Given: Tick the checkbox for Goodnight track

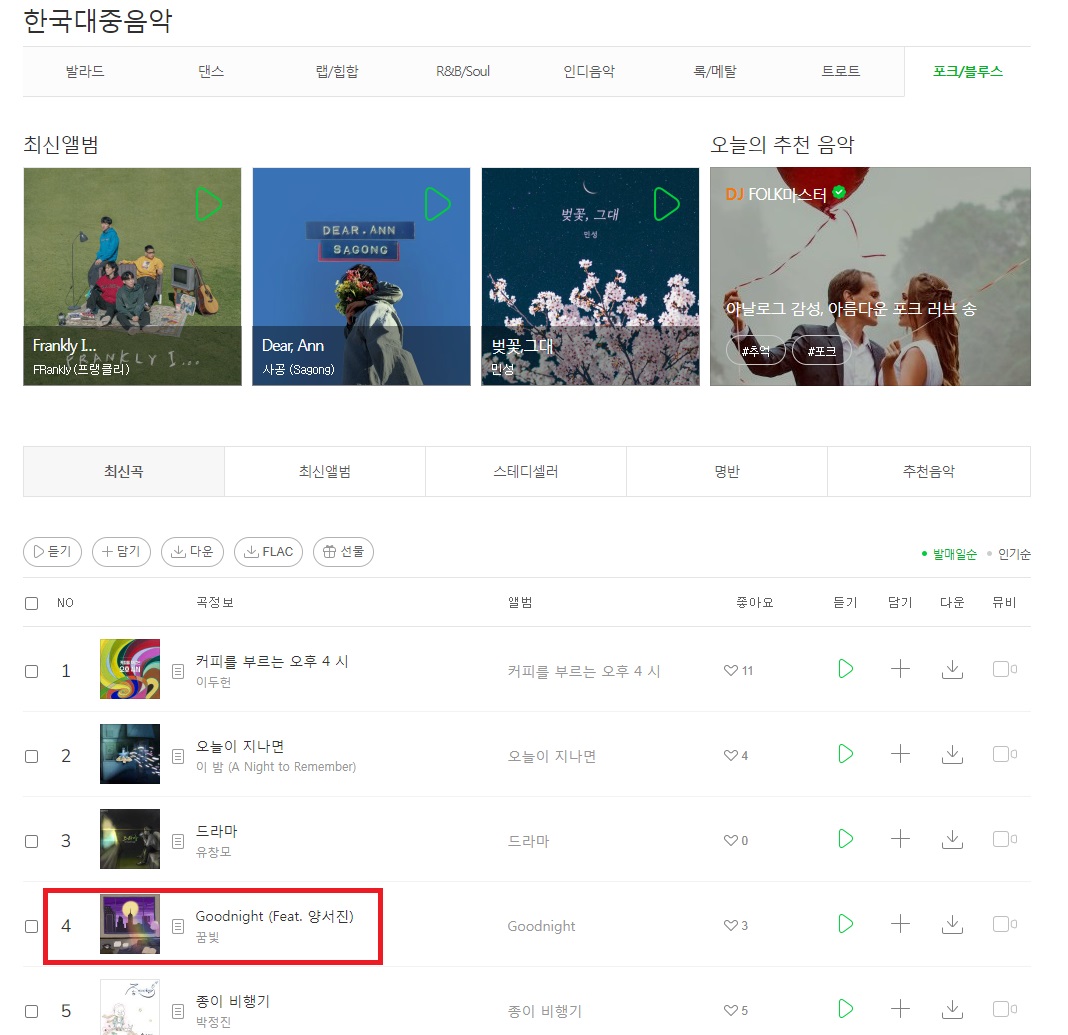Looking at the screenshot, I should (x=31, y=926).
